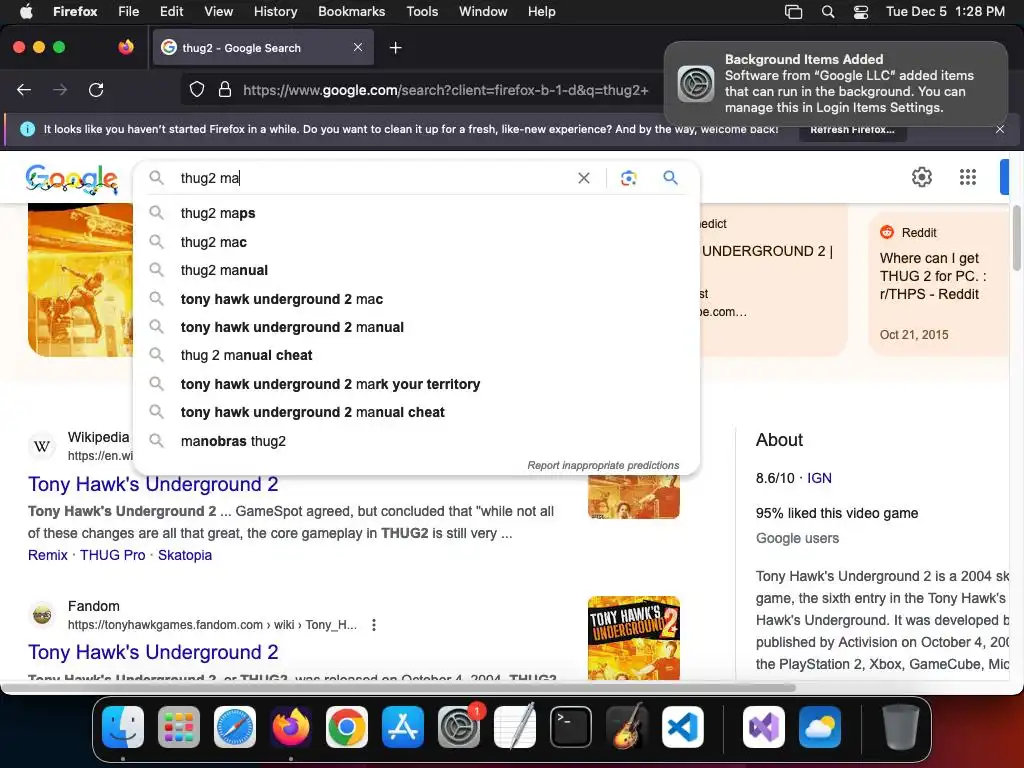Viewport: 1024px width, 768px height.
Task: Click the Firefox icon in the Dock
Action: (x=291, y=727)
